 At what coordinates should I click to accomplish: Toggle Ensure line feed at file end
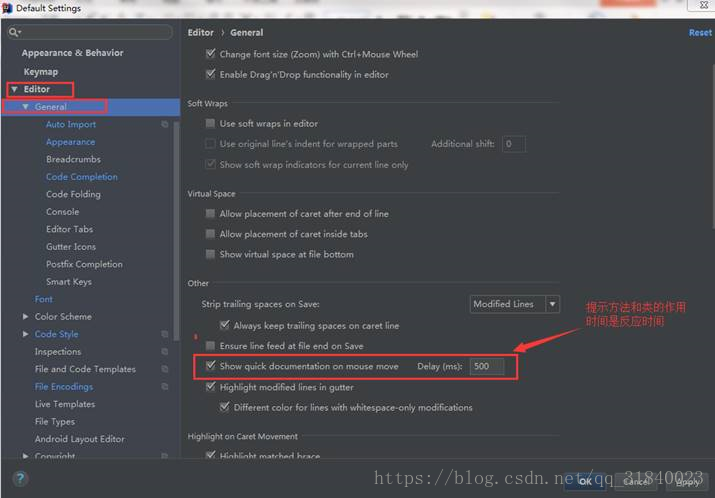(210, 346)
